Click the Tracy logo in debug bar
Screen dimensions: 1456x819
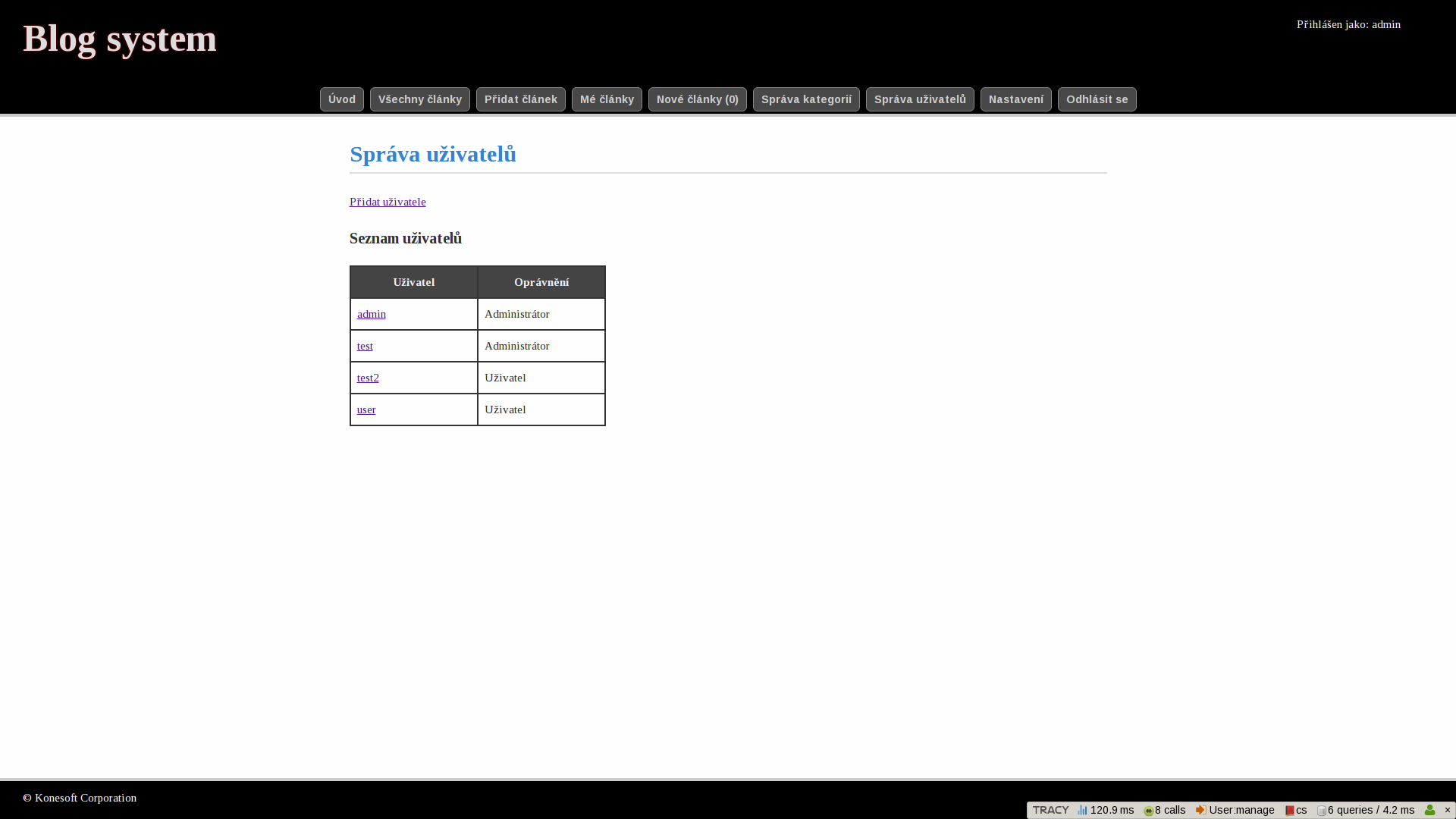click(x=1050, y=810)
